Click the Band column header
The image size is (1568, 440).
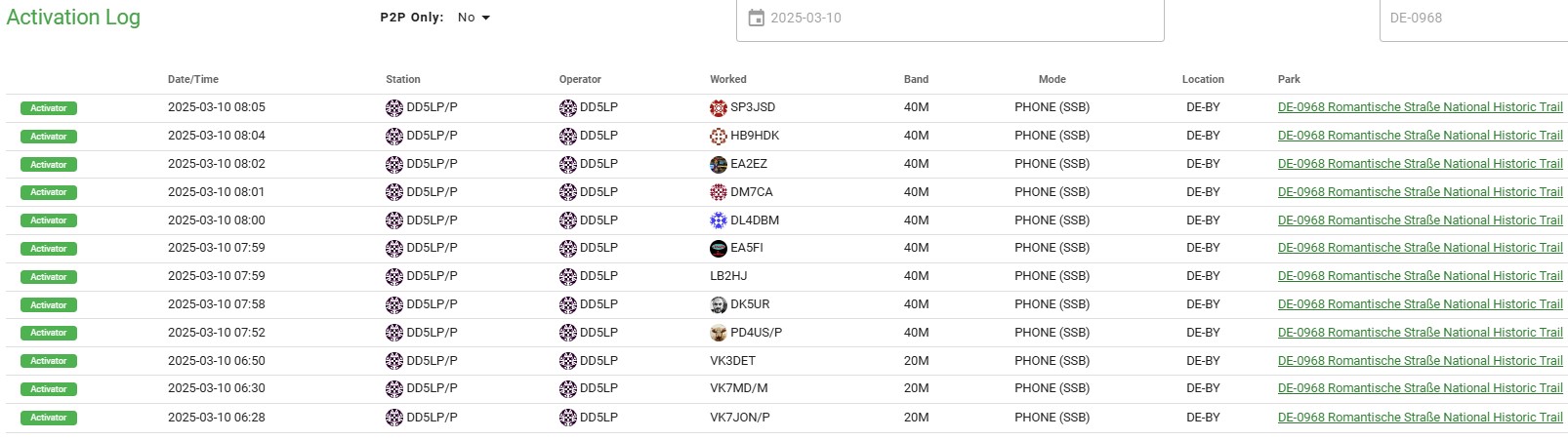tap(916, 79)
